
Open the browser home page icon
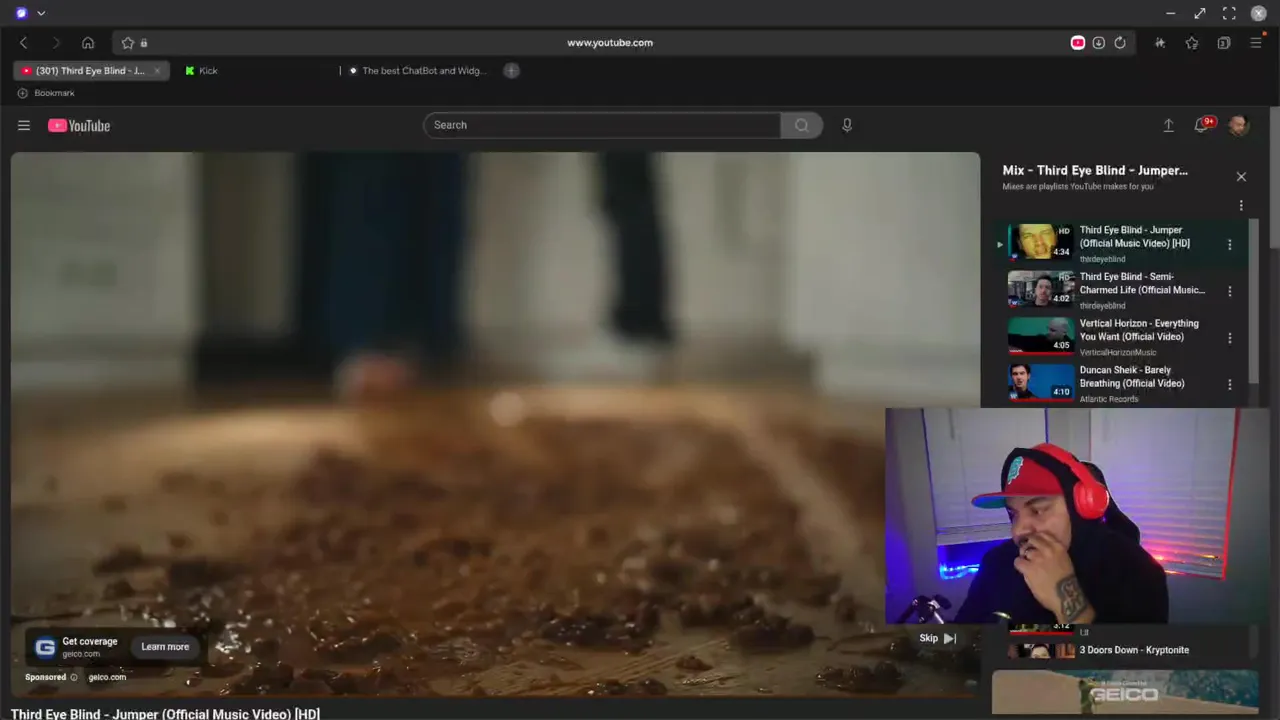point(88,43)
